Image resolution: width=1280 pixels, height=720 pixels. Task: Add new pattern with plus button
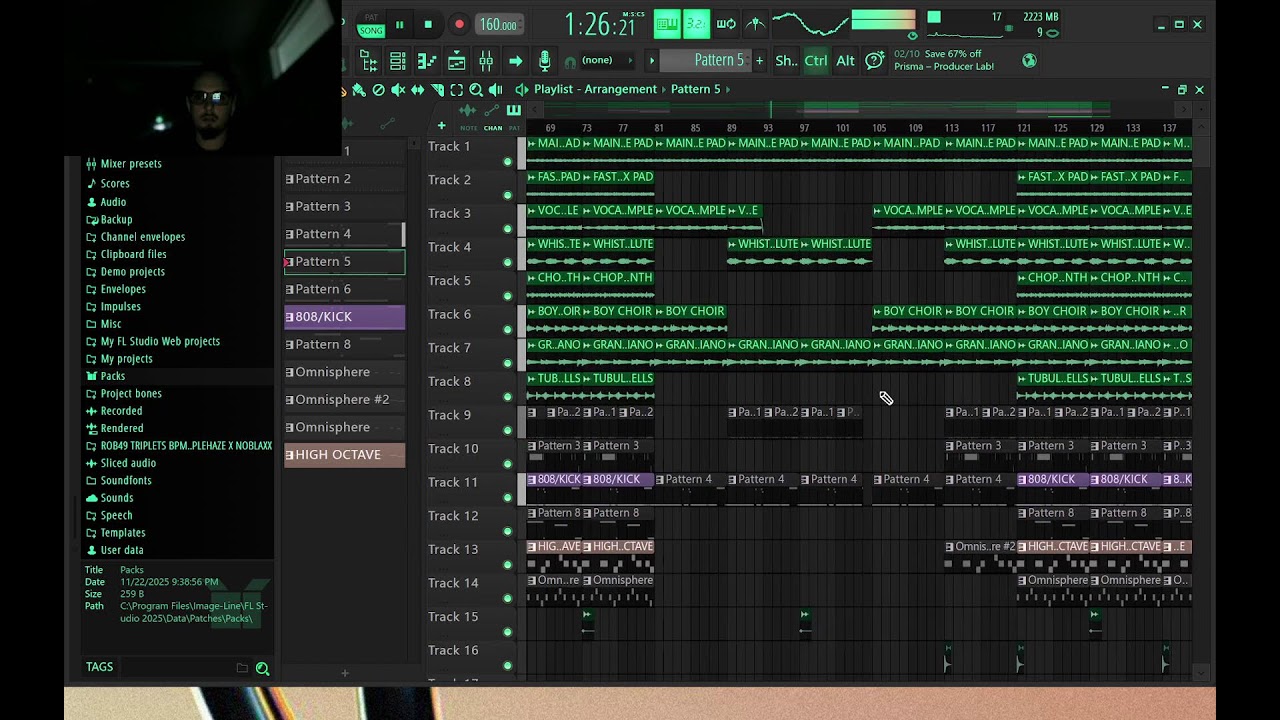759,61
